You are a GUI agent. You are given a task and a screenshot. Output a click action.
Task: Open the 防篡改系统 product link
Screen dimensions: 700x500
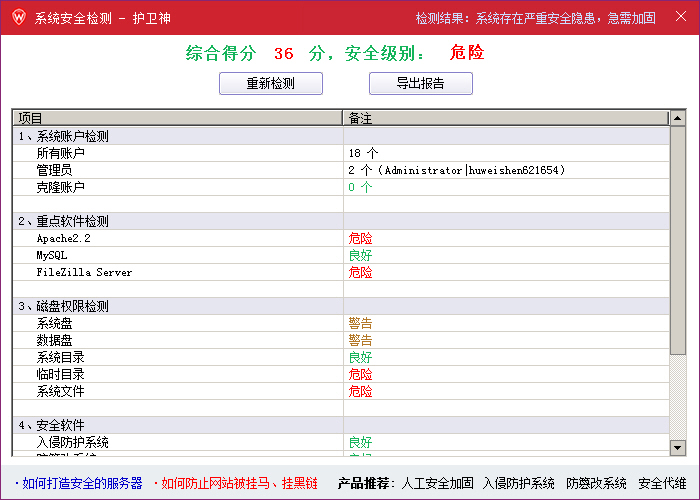[596, 483]
